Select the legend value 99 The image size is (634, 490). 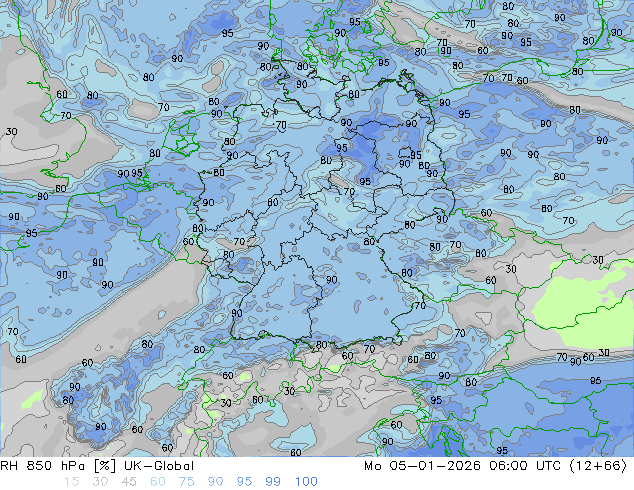[273, 482]
